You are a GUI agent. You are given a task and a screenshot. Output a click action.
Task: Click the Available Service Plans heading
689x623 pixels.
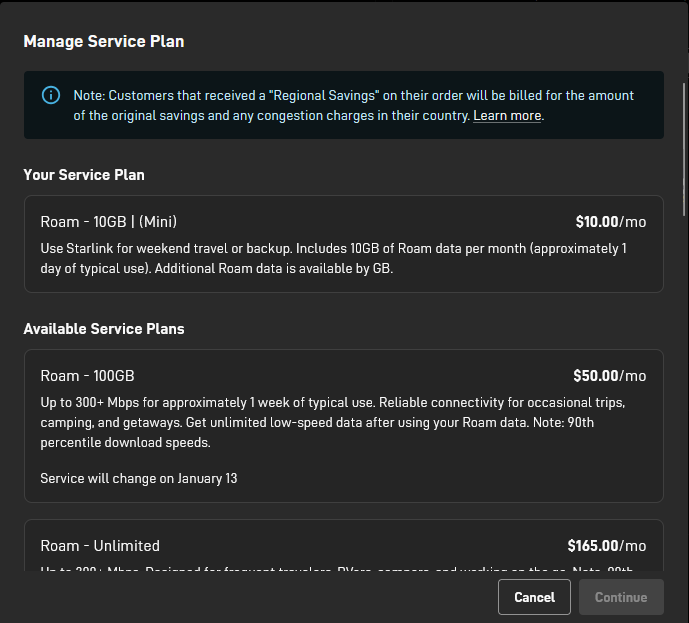pyautogui.click(x=104, y=329)
